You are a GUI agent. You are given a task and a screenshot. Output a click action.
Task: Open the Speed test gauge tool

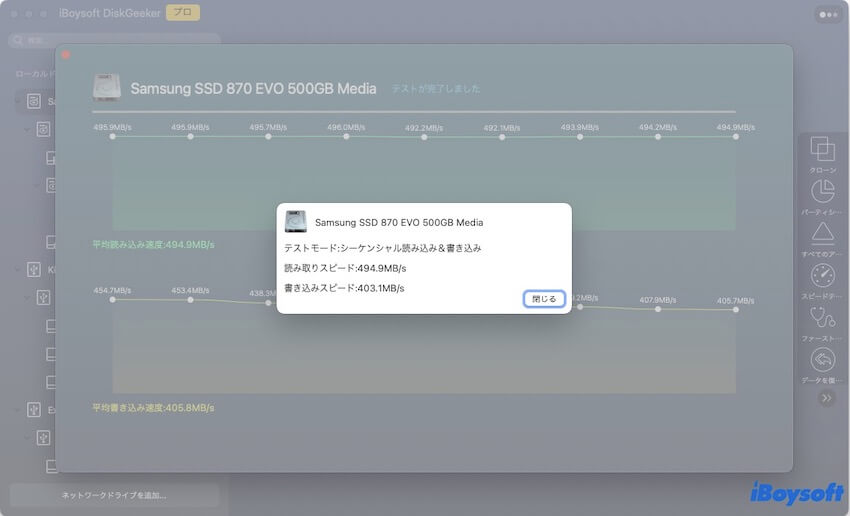point(822,276)
